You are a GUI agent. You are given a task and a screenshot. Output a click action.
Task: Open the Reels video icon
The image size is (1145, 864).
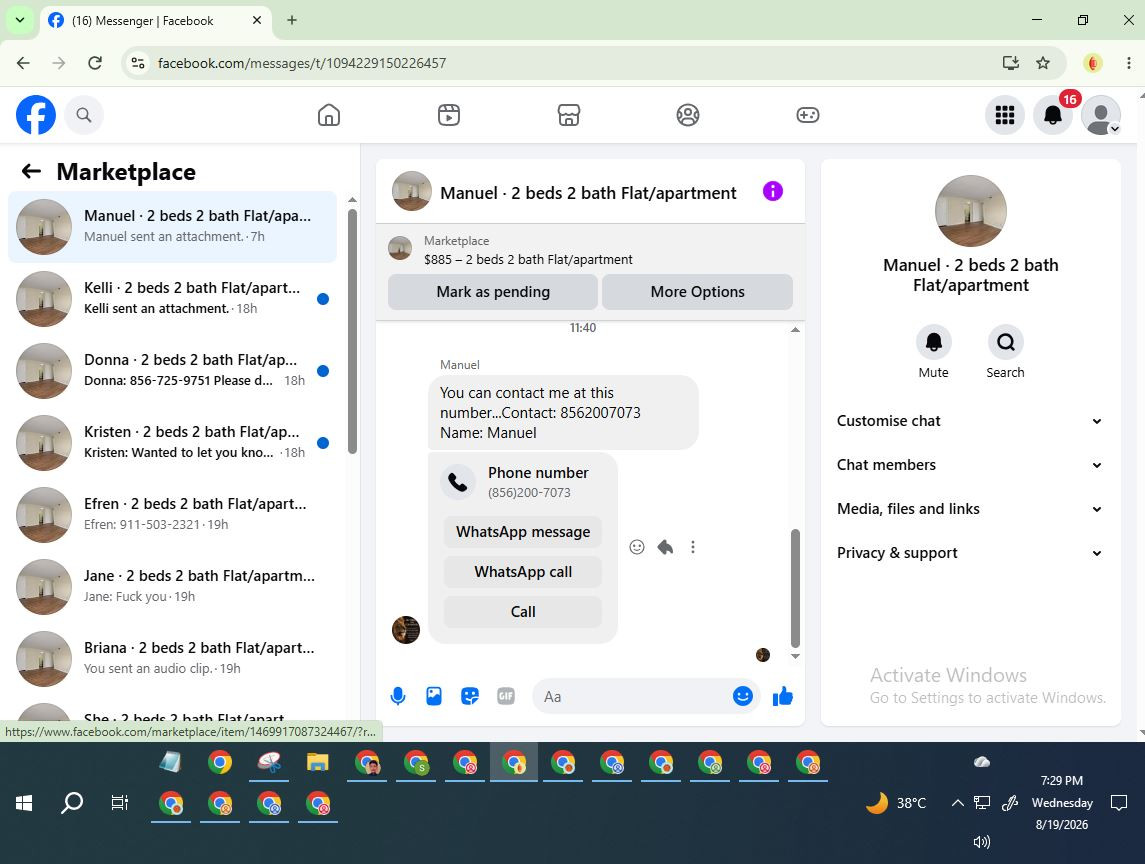tap(448, 115)
